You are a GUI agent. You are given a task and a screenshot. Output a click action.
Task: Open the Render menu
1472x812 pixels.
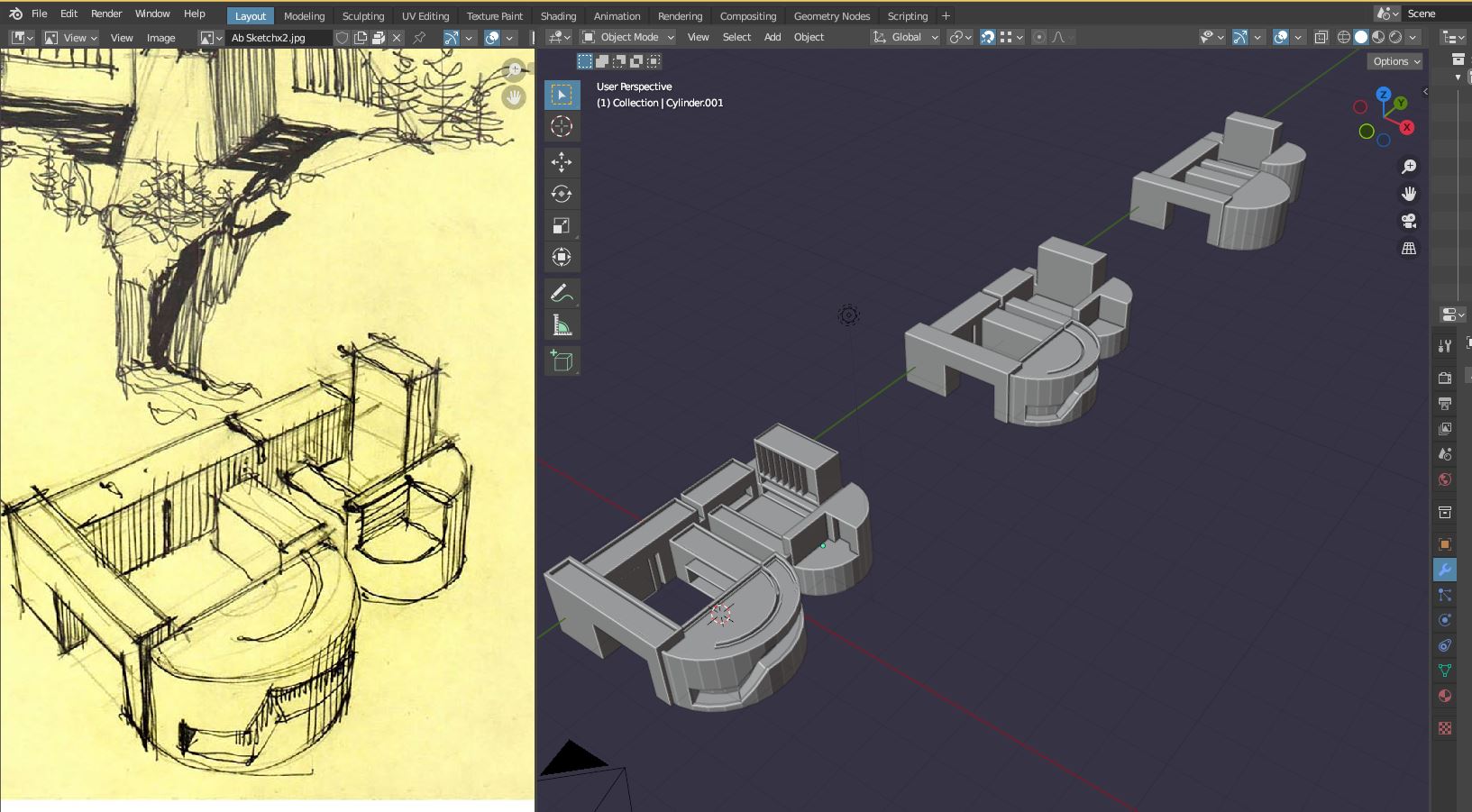click(106, 14)
